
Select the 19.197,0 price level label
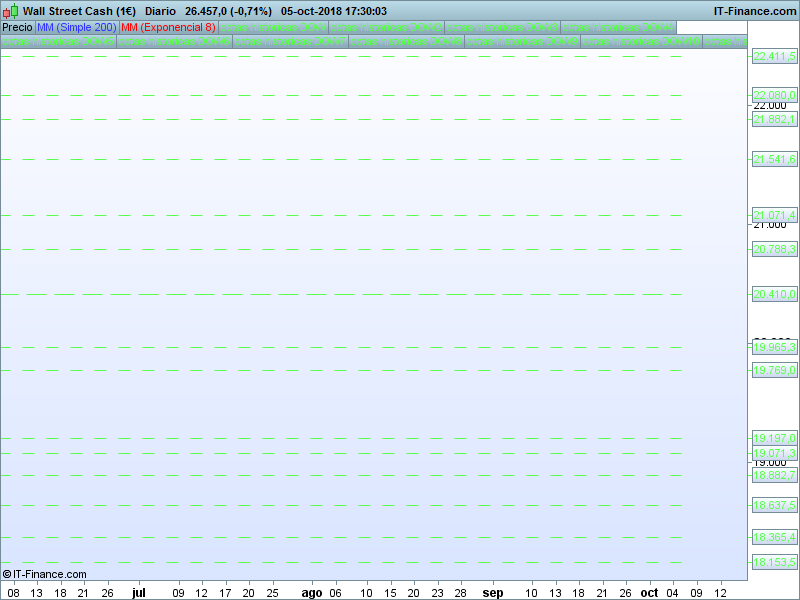pos(774,438)
